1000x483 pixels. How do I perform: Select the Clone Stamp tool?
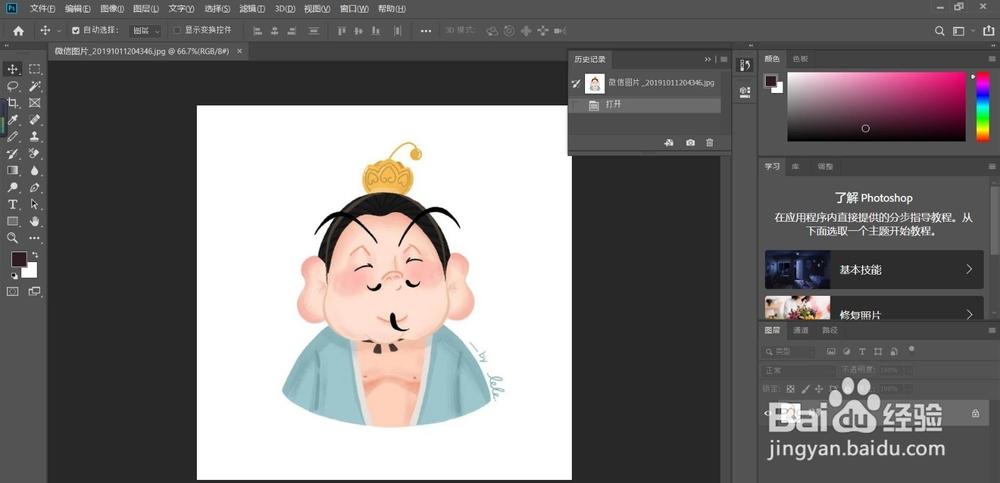tap(34, 137)
